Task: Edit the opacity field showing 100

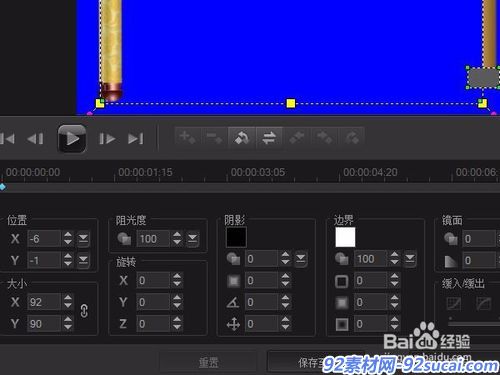Action: pos(154,239)
